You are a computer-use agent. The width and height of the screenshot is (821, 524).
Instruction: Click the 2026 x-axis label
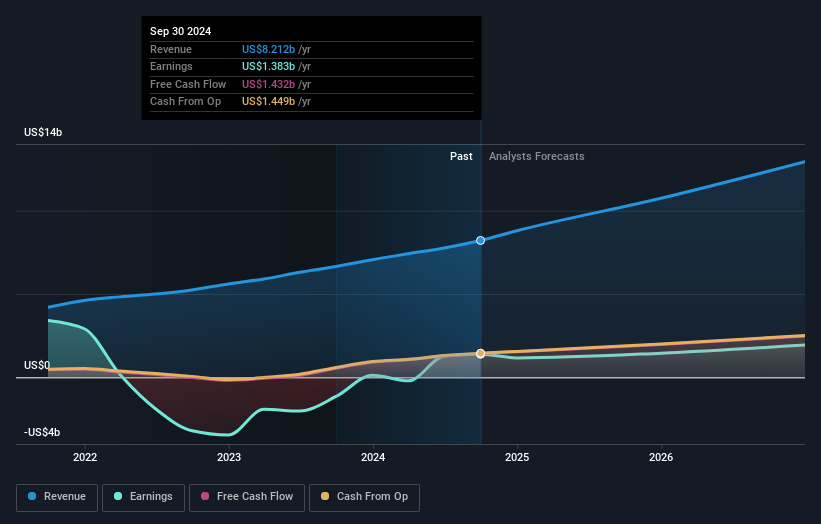coord(661,457)
